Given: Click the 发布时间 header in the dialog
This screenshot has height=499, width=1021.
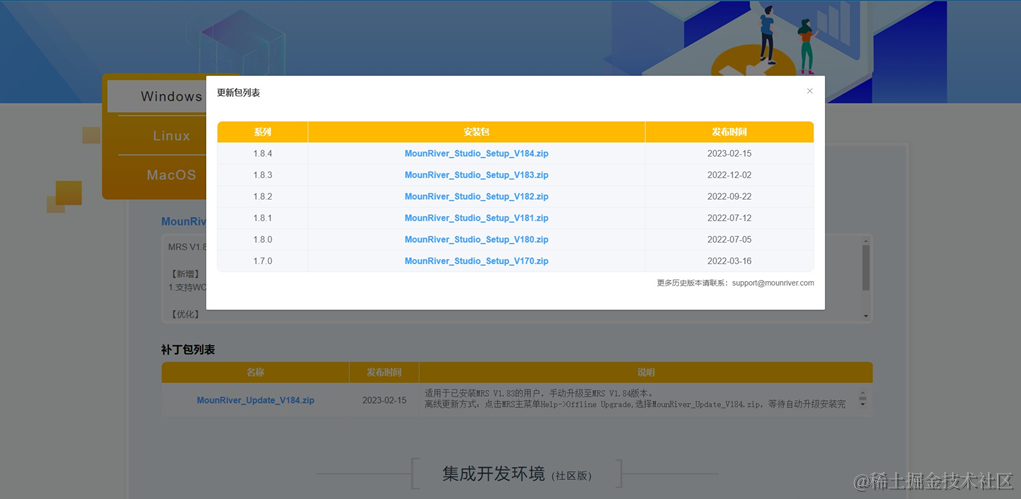Looking at the screenshot, I should coord(729,132).
